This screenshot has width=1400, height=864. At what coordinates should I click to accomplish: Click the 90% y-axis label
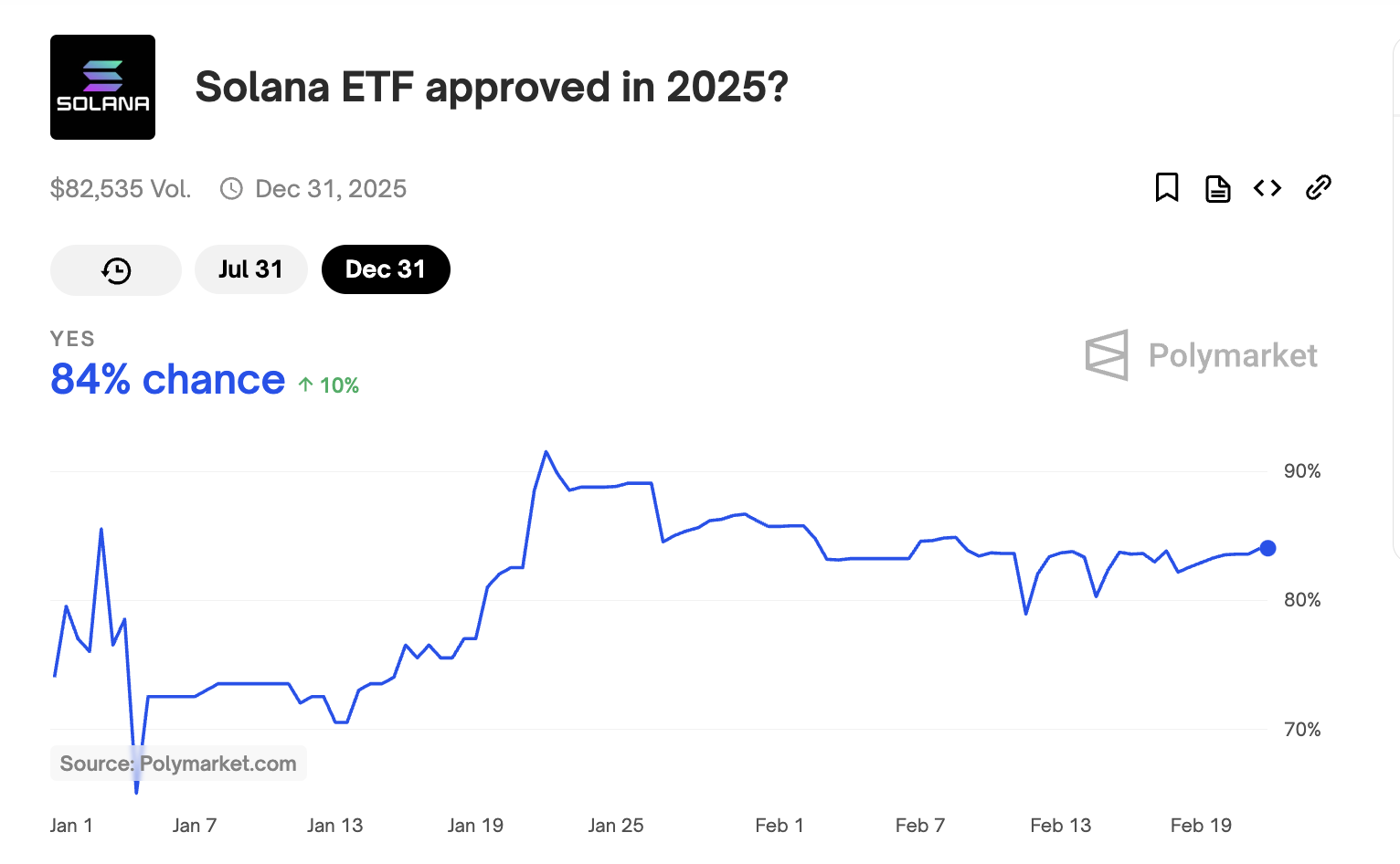point(1301,471)
